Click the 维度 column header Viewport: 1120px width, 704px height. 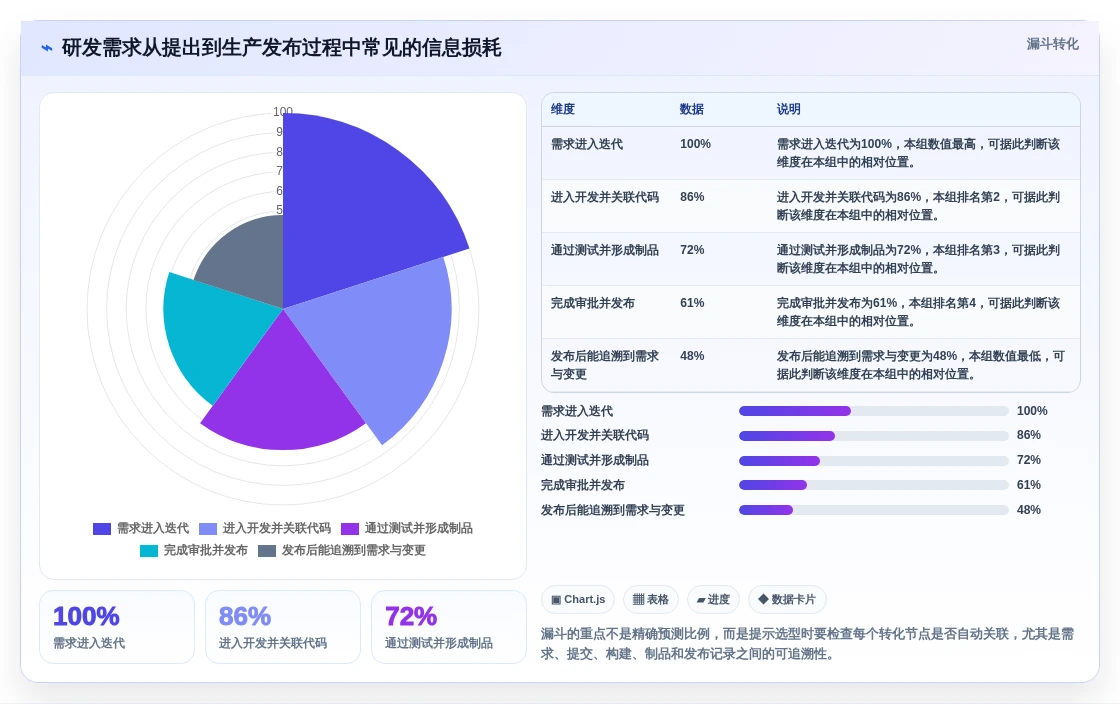563,109
